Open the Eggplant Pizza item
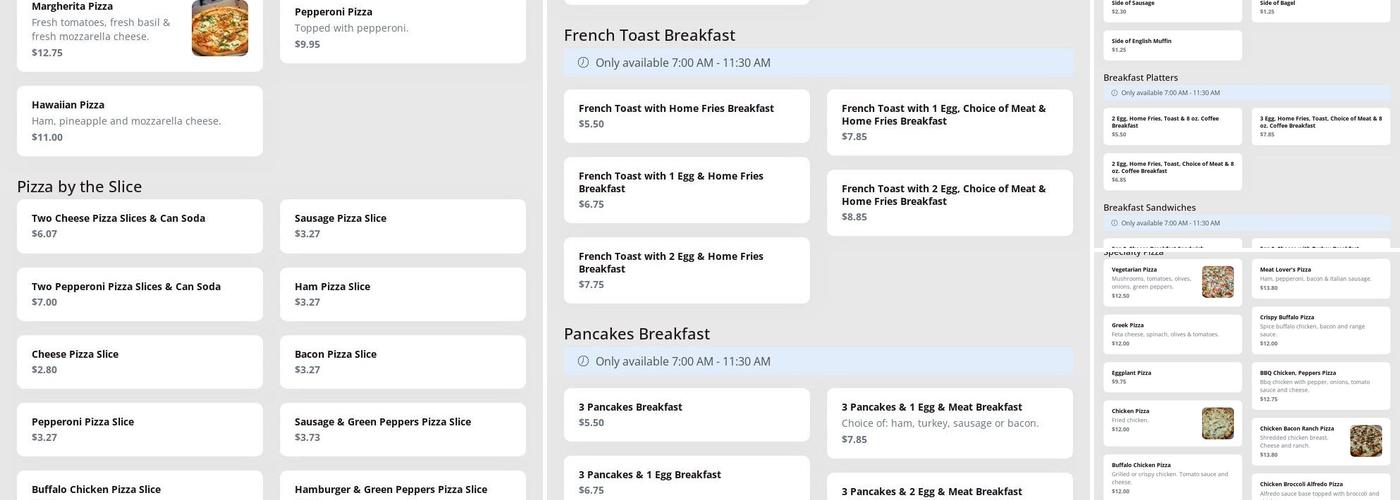This screenshot has height=500, width=1400. pos(1172,377)
